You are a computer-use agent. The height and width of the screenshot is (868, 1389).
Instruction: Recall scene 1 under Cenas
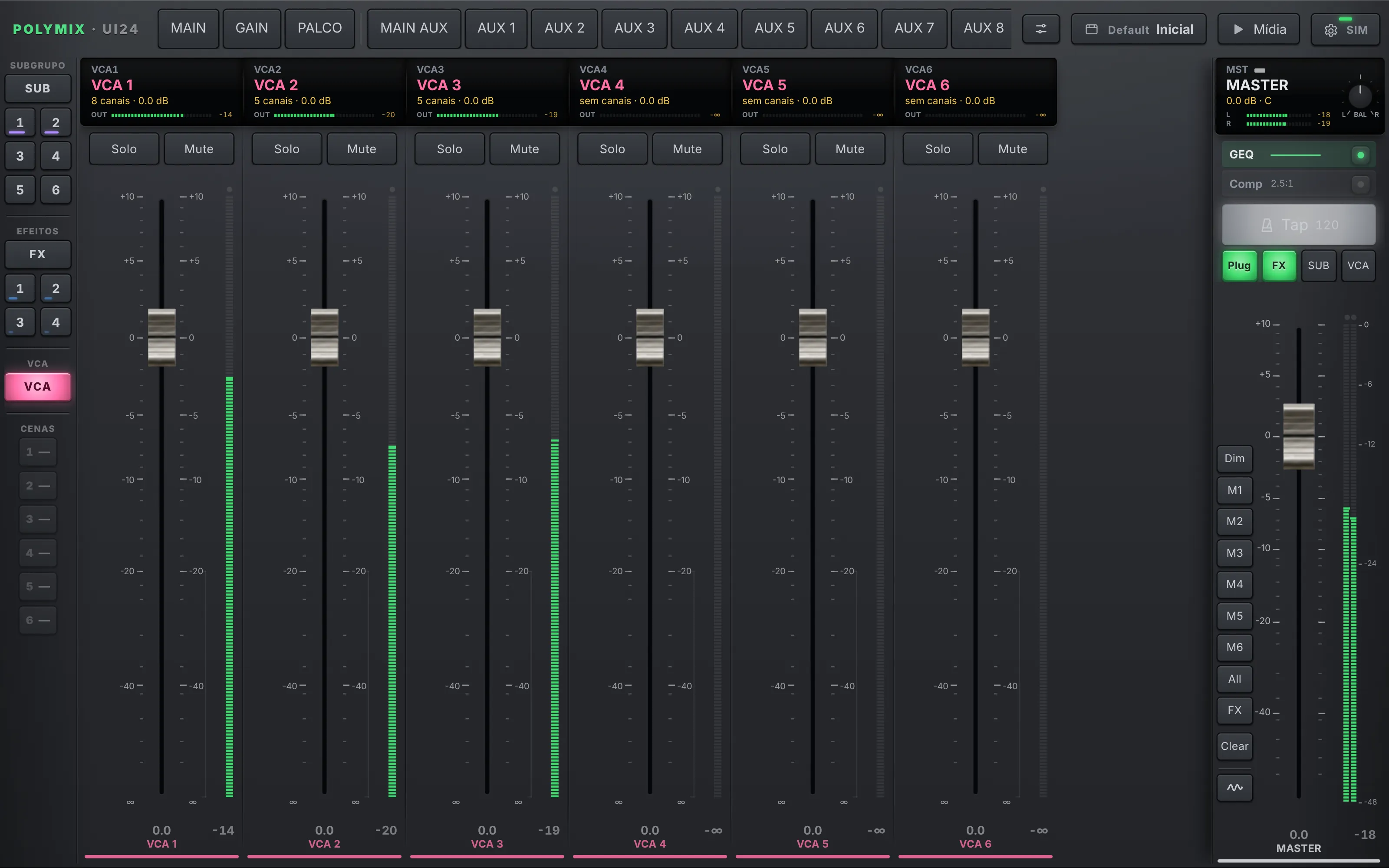[x=38, y=452]
